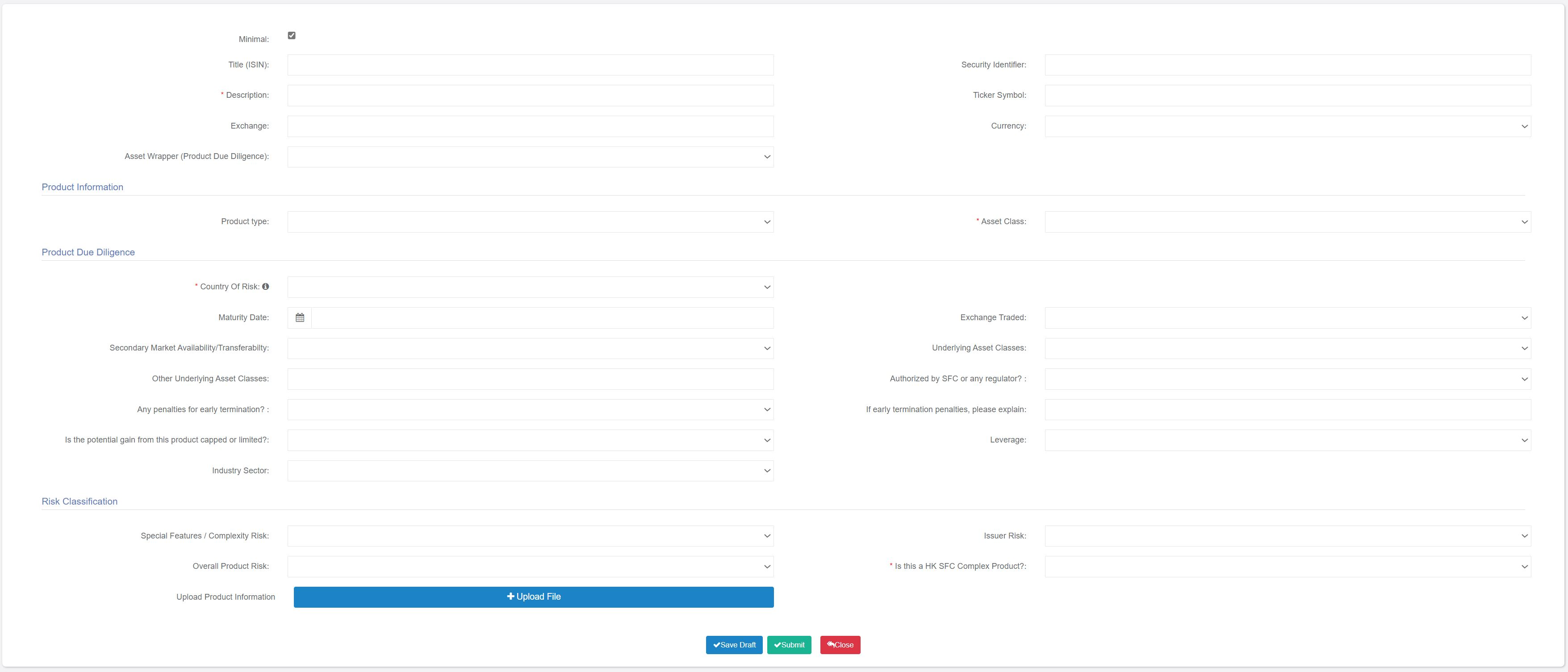This screenshot has width=1568, height=672.
Task: Click the Description input field
Action: coord(530,96)
